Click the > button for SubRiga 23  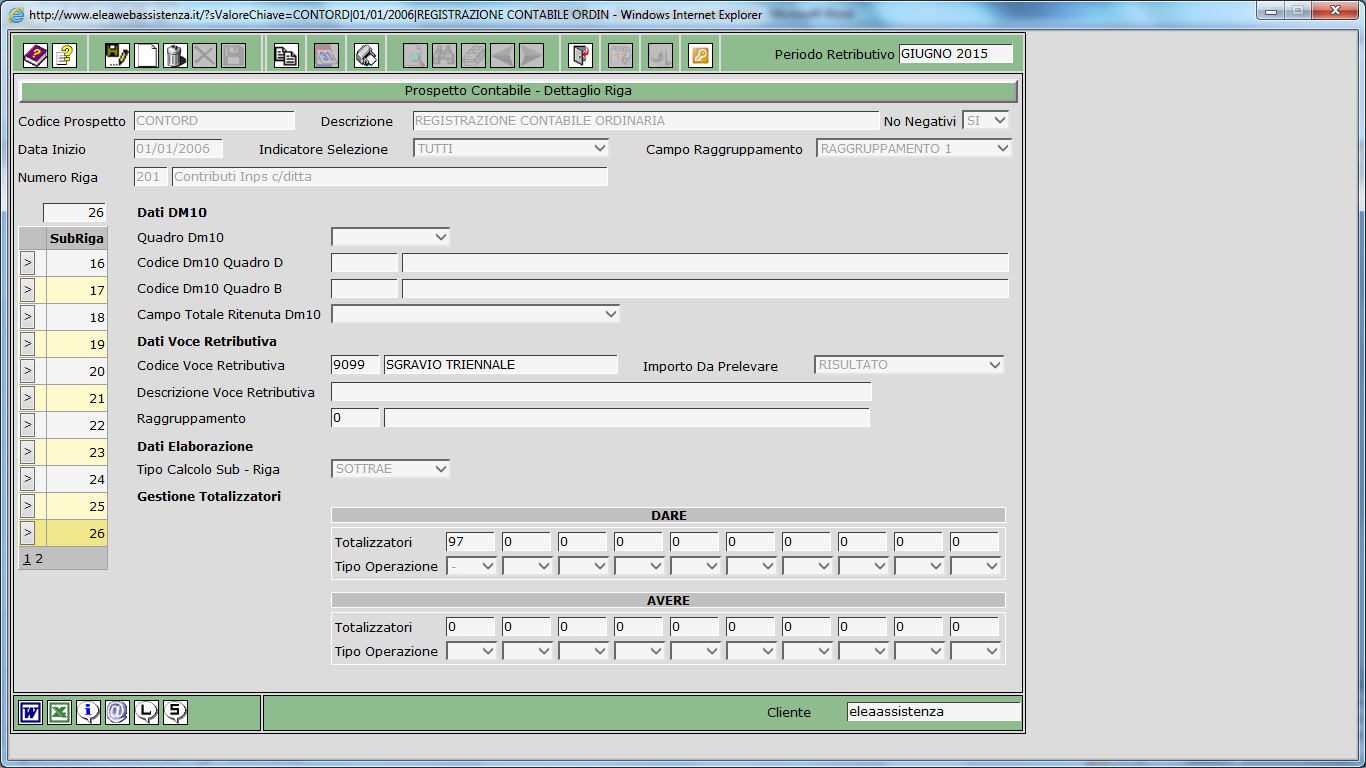27,453
